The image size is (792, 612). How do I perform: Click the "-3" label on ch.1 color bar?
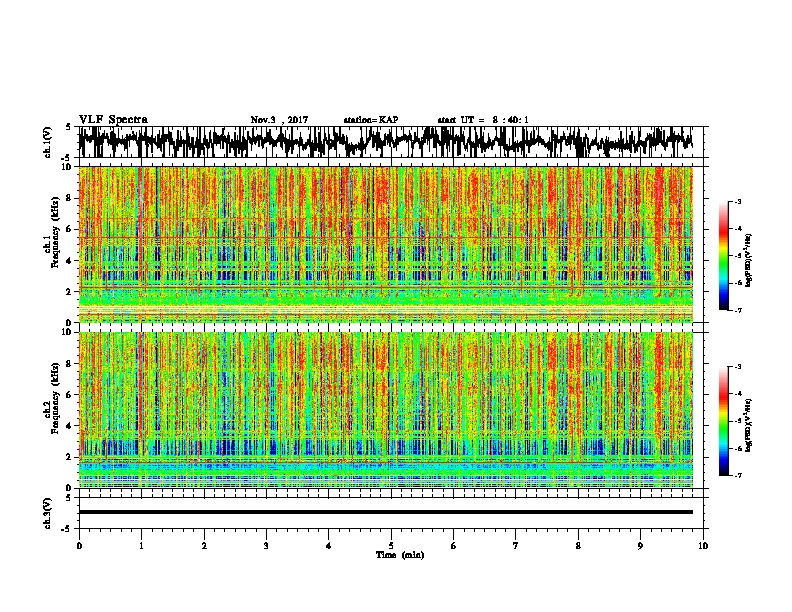tap(737, 202)
